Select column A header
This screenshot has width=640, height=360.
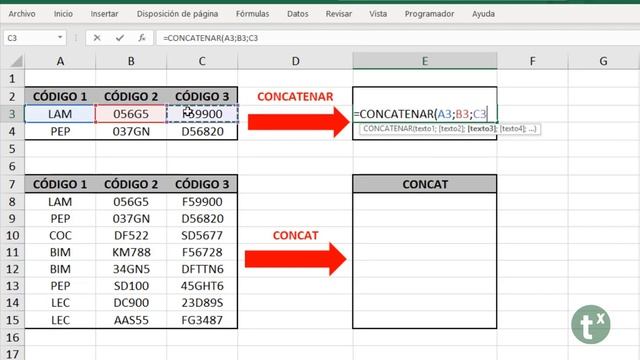pos(60,61)
